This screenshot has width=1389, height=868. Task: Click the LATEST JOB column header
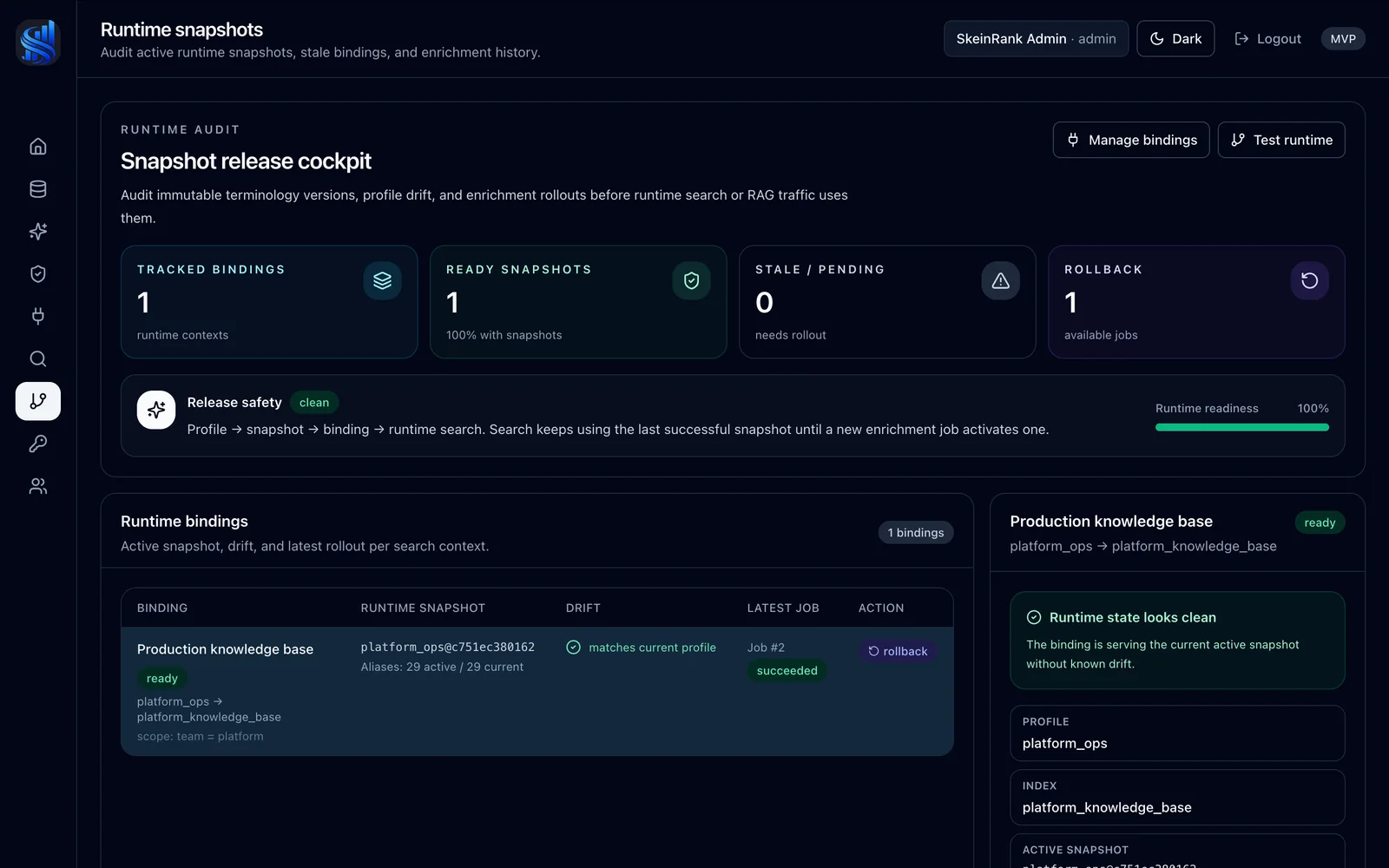click(783, 608)
